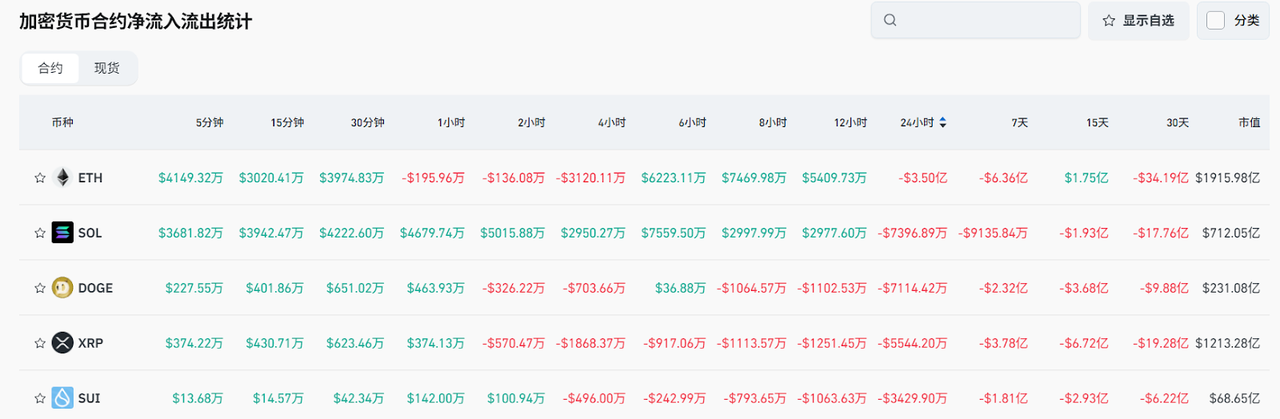The image size is (1280, 419).
Task: Focus the search input field
Action: click(976, 20)
